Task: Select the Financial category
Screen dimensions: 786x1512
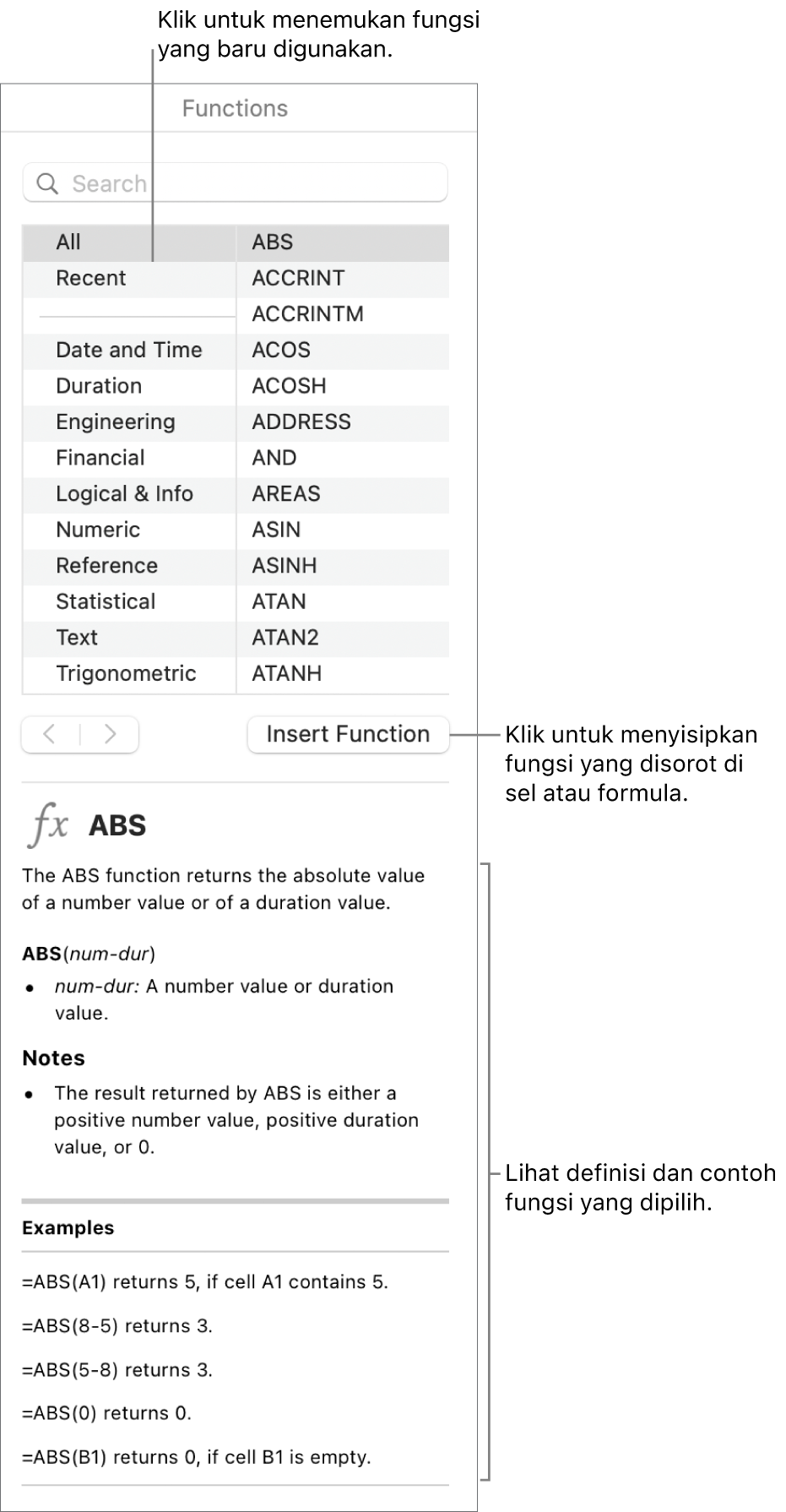Action: click(100, 458)
